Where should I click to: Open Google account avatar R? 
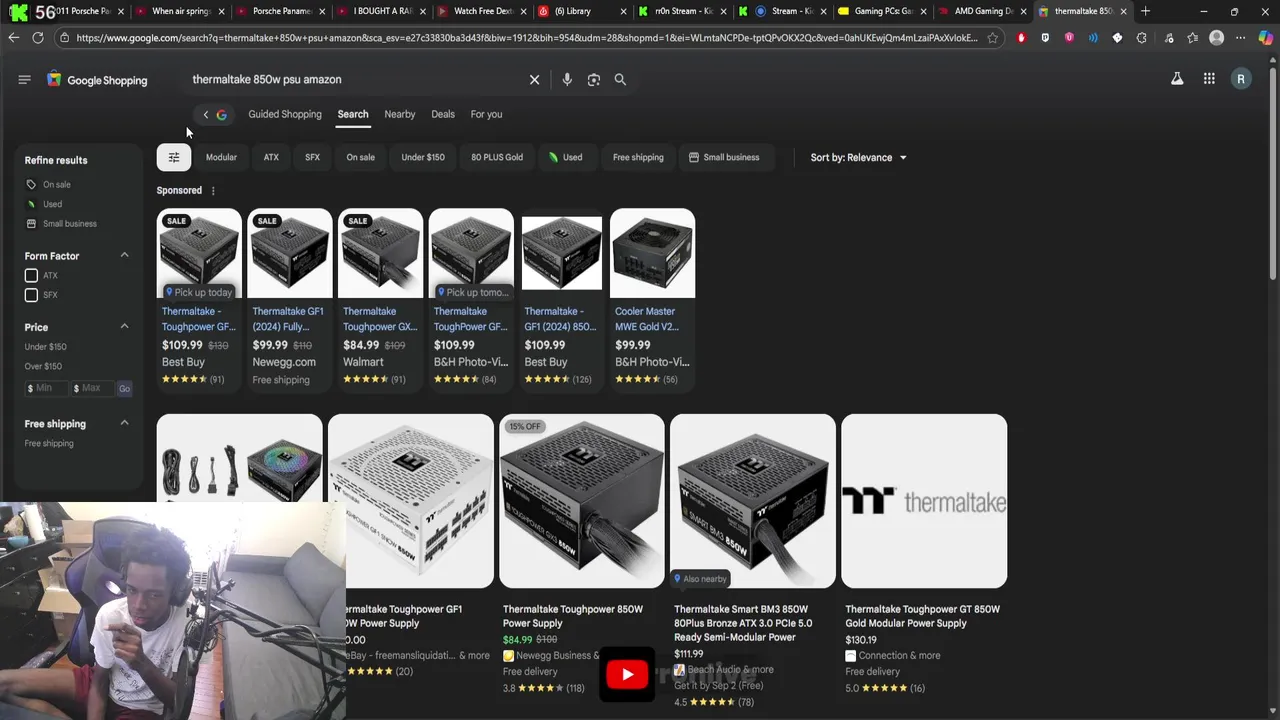click(1241, 79)
